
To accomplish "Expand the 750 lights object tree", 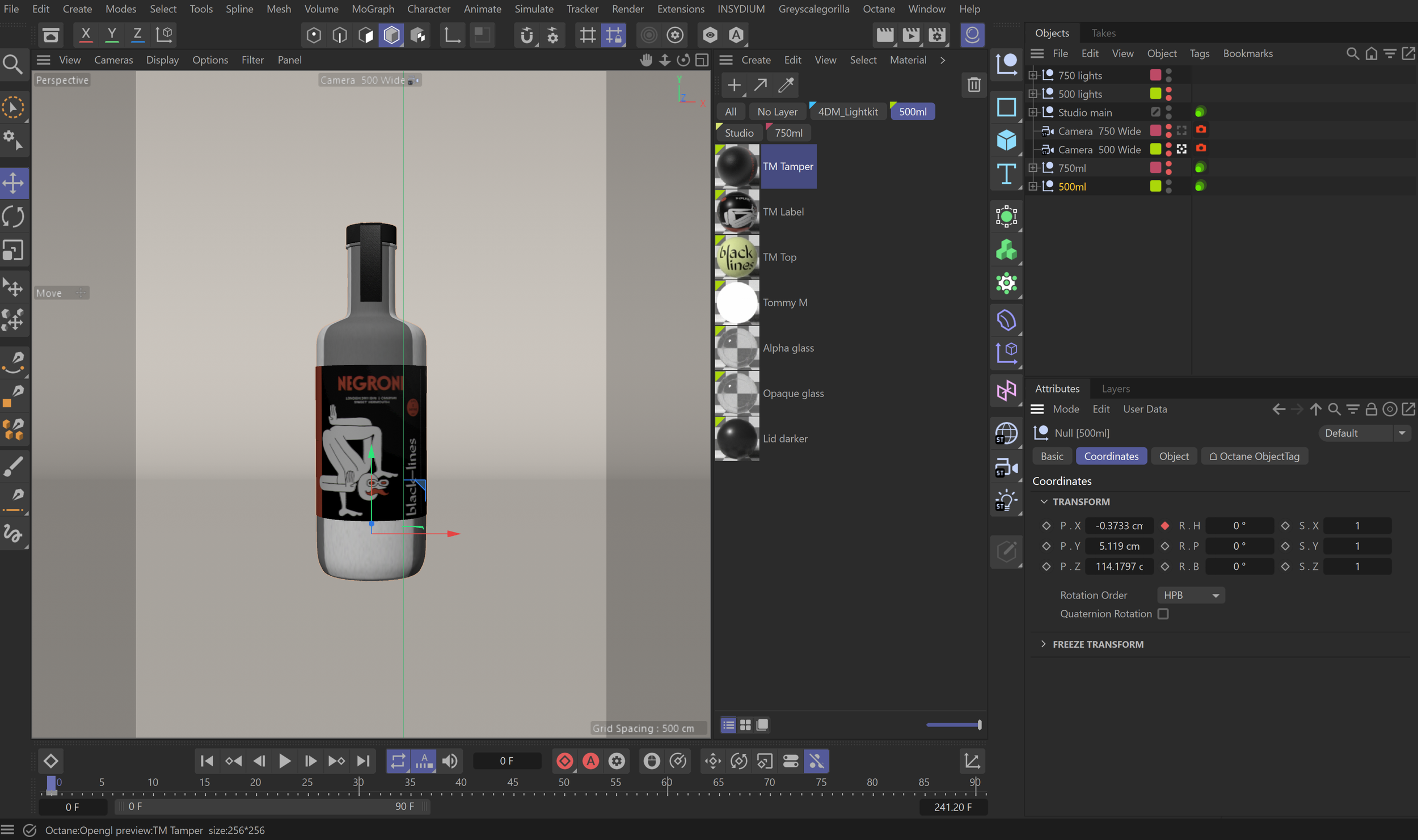I will [1033, 75].
